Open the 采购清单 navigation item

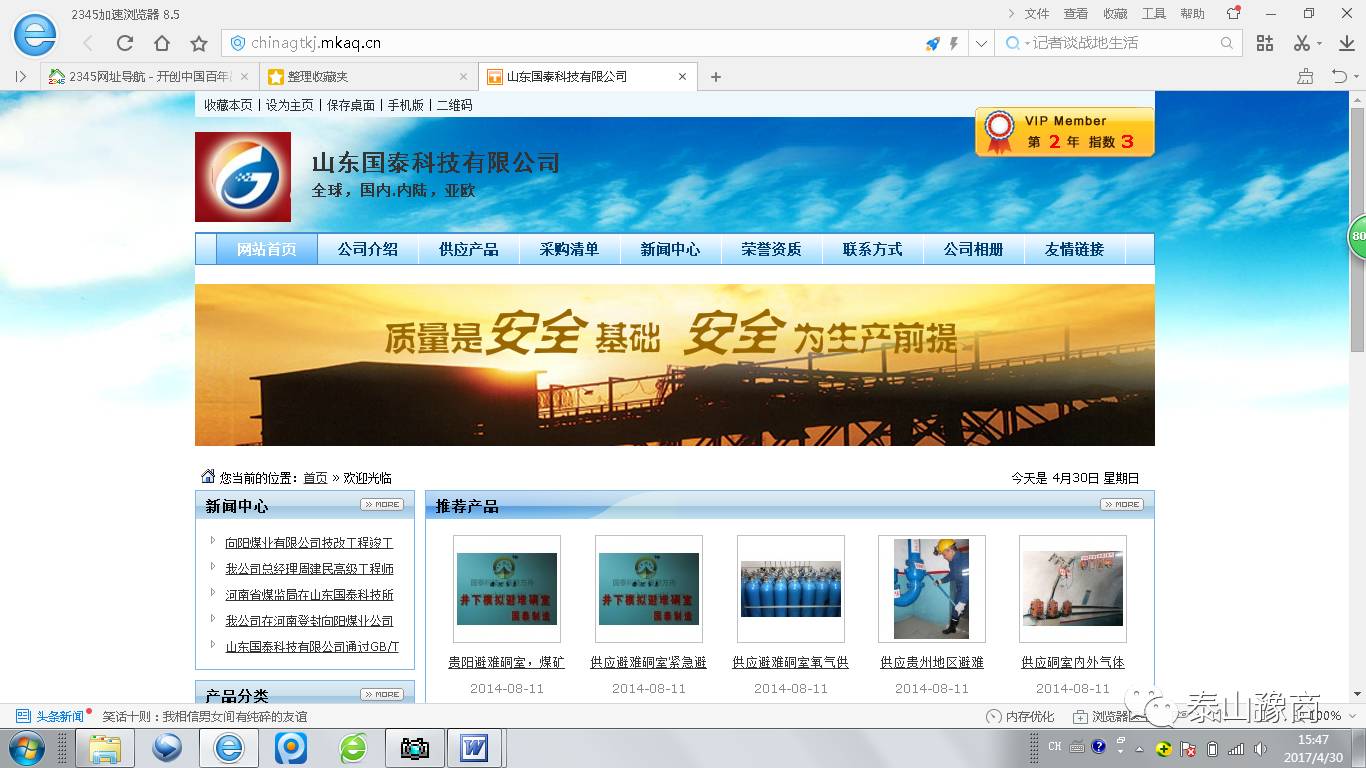click(x=569, y=249)
